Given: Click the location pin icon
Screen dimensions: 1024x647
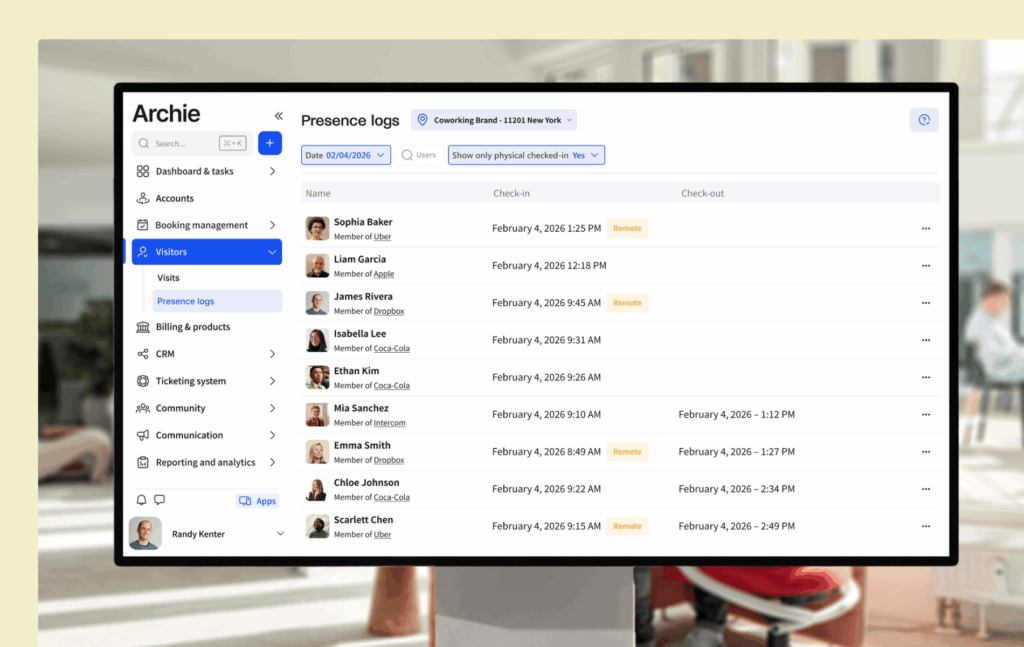Looking at the screenshot, I should tap(422, 120).
